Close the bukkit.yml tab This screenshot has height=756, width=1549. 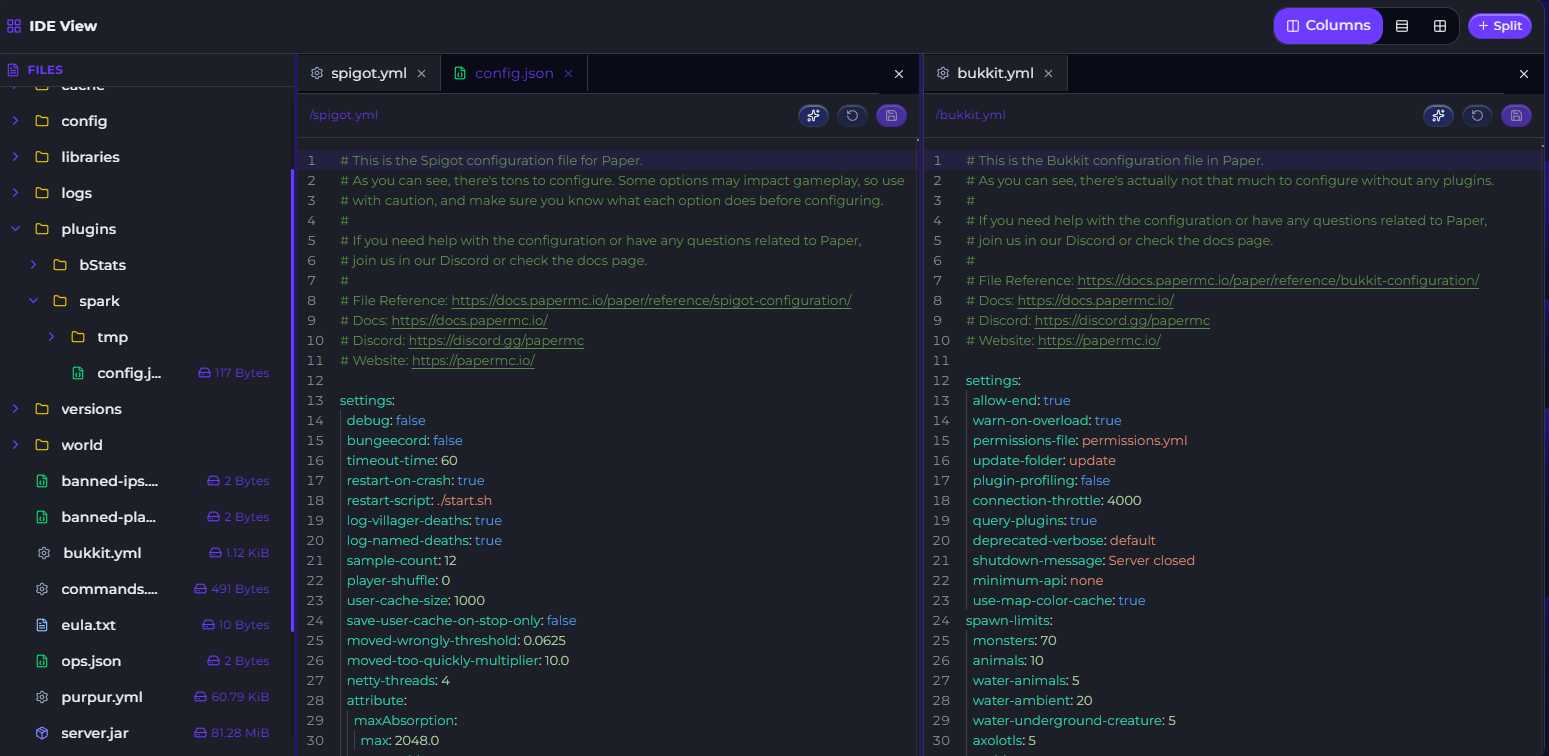coord(1048,73)
